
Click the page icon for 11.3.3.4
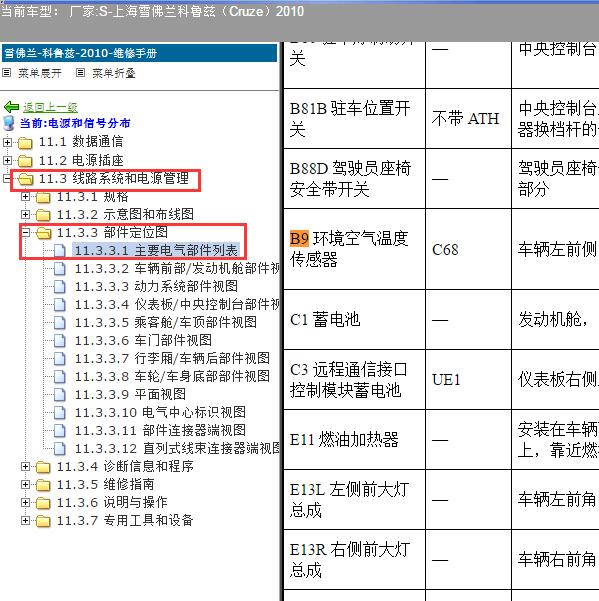pyautogui.click(x=59, y=305)
